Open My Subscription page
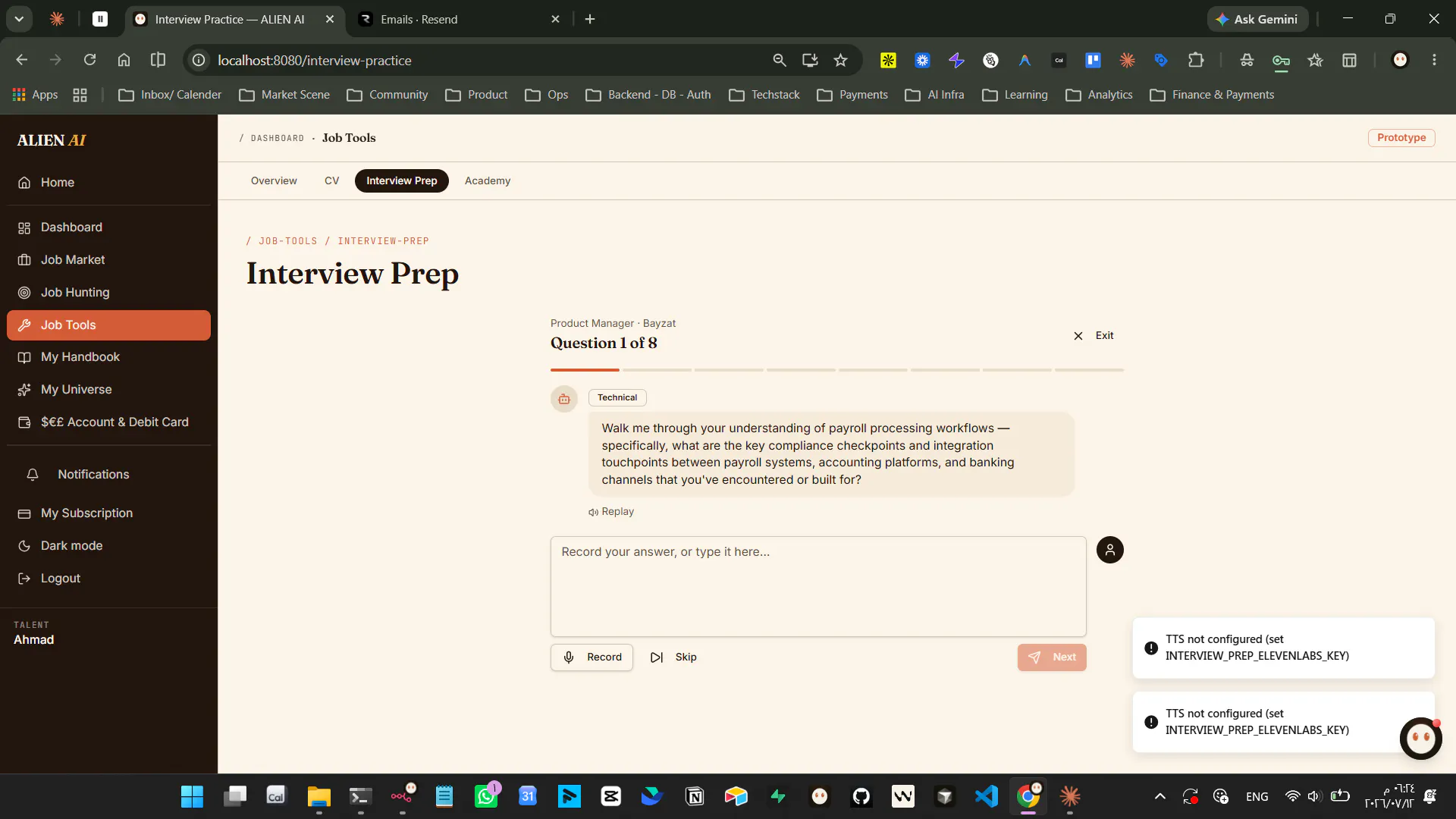This screenshot has height=819, width=1456. (x=108, y=513)
